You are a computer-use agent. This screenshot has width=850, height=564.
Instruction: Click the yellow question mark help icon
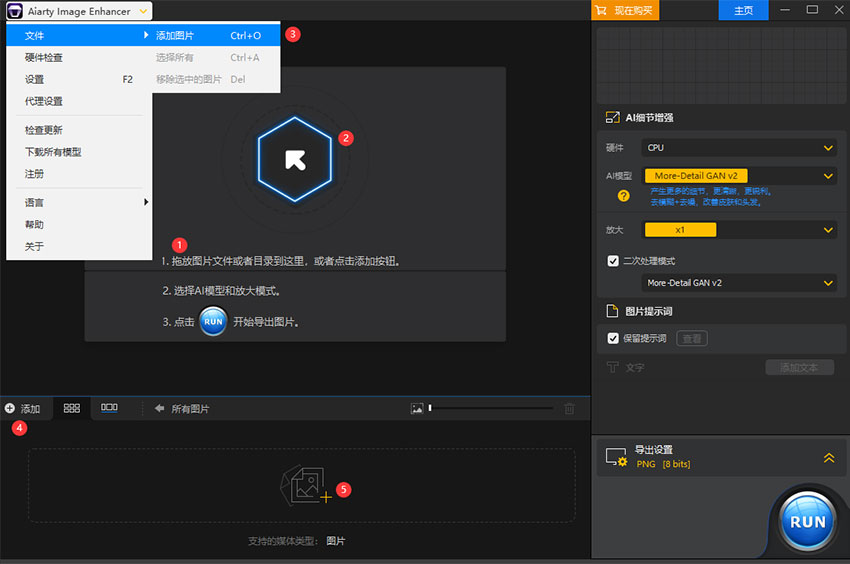pos(623,196)
